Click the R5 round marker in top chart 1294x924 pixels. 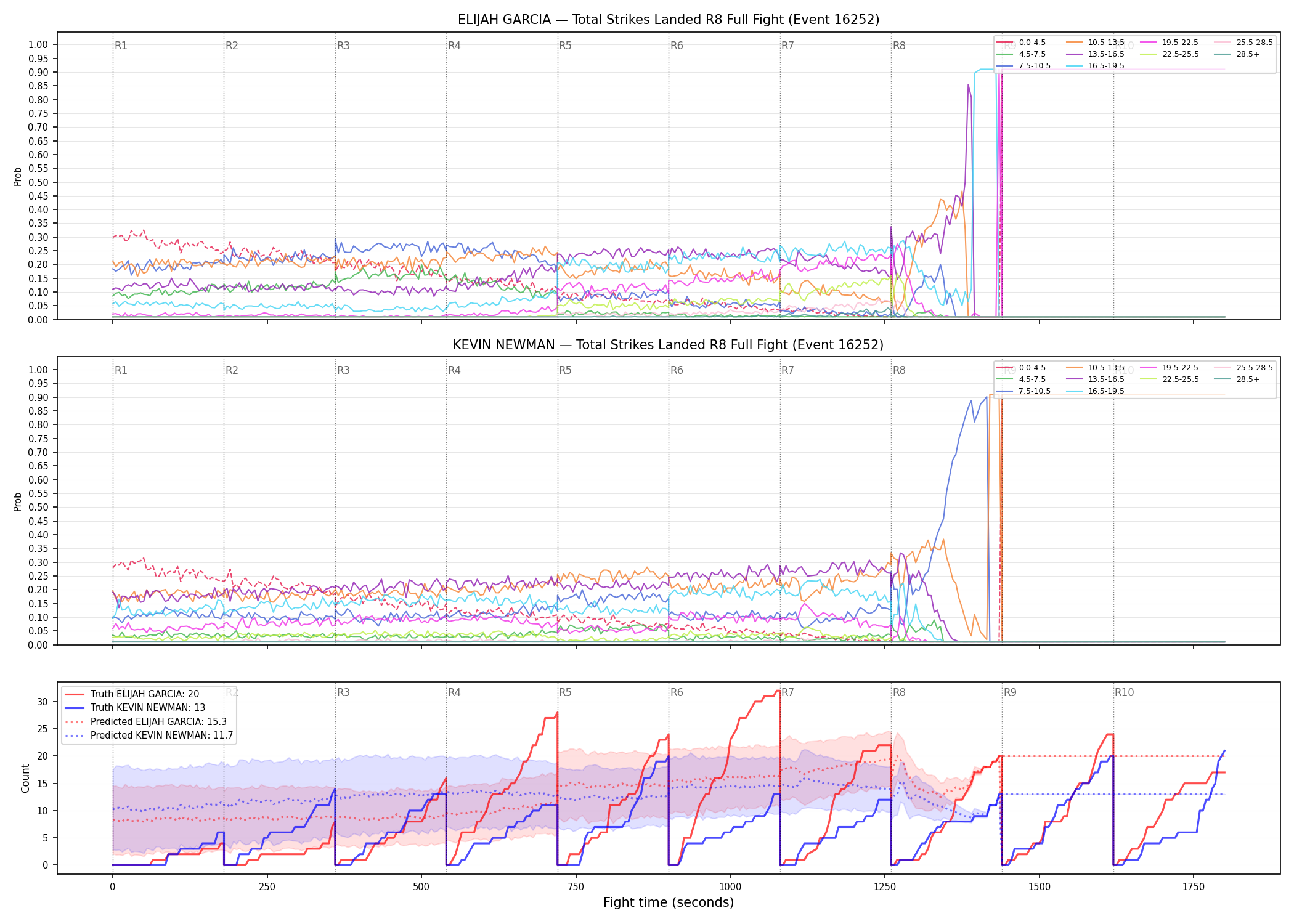(565, 46)
